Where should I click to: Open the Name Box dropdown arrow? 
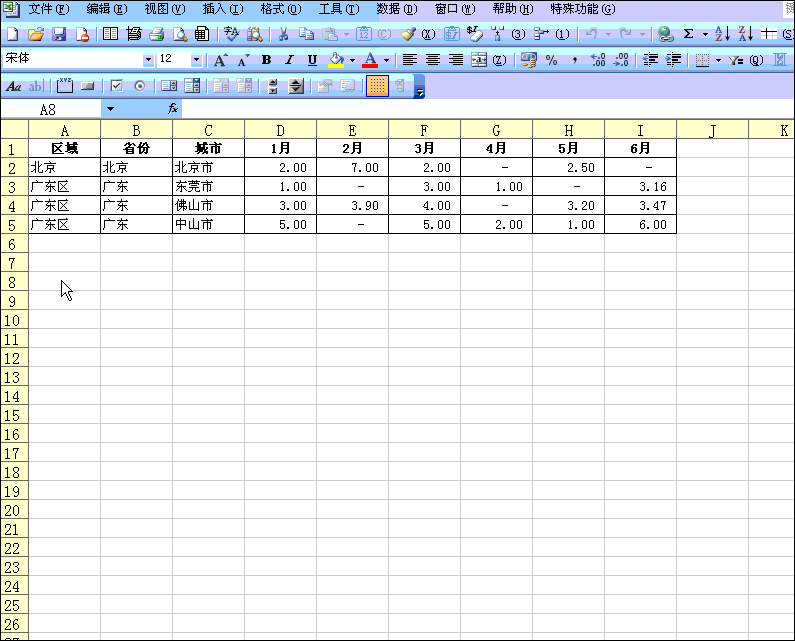[x=110, y=108]
